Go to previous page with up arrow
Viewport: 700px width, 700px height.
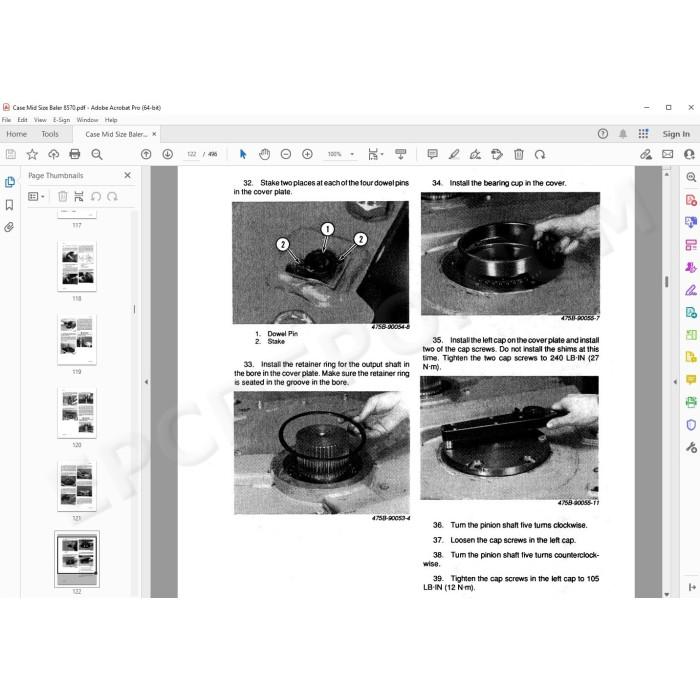point(146,154)
